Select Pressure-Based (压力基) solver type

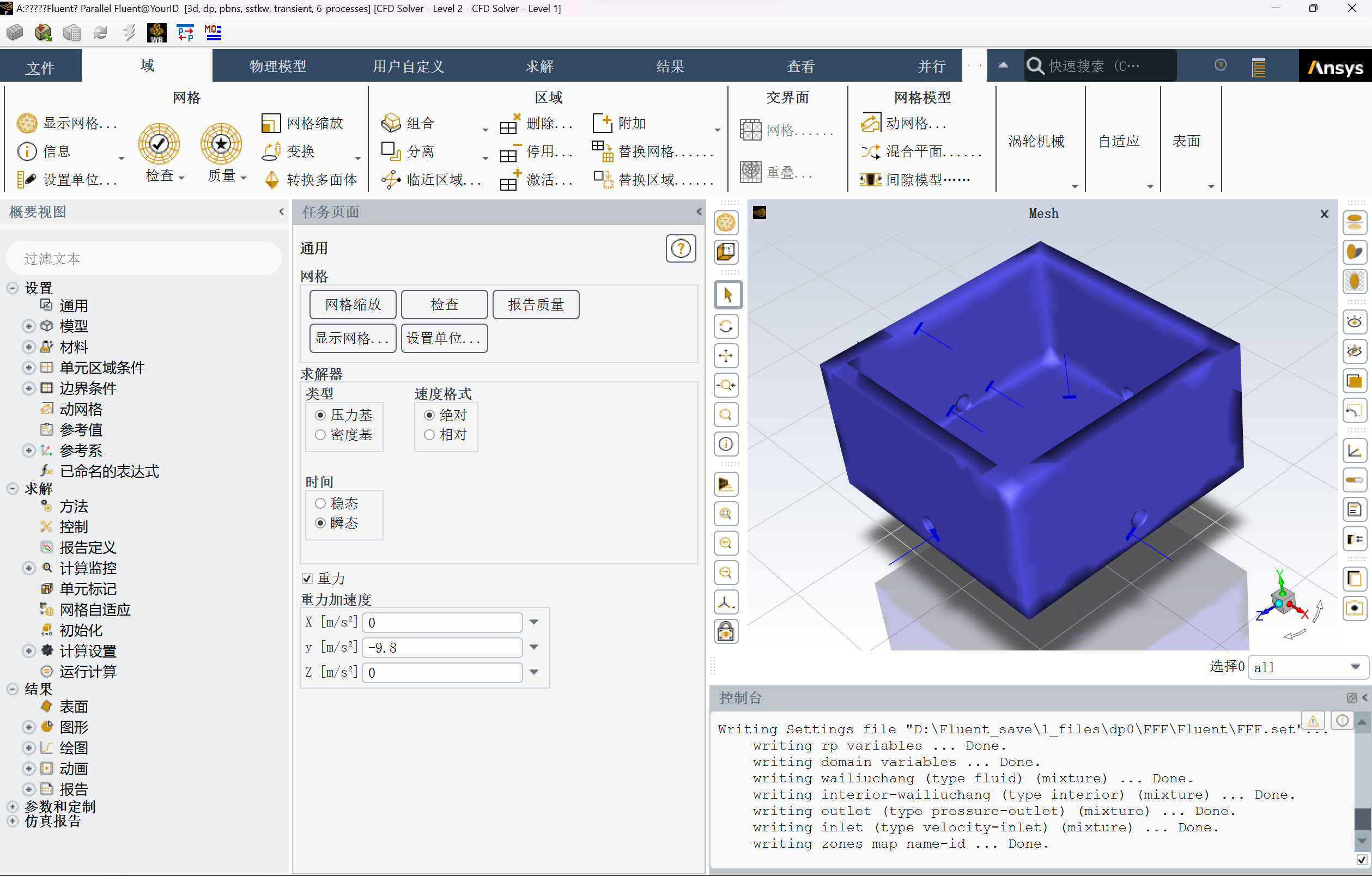320,415
